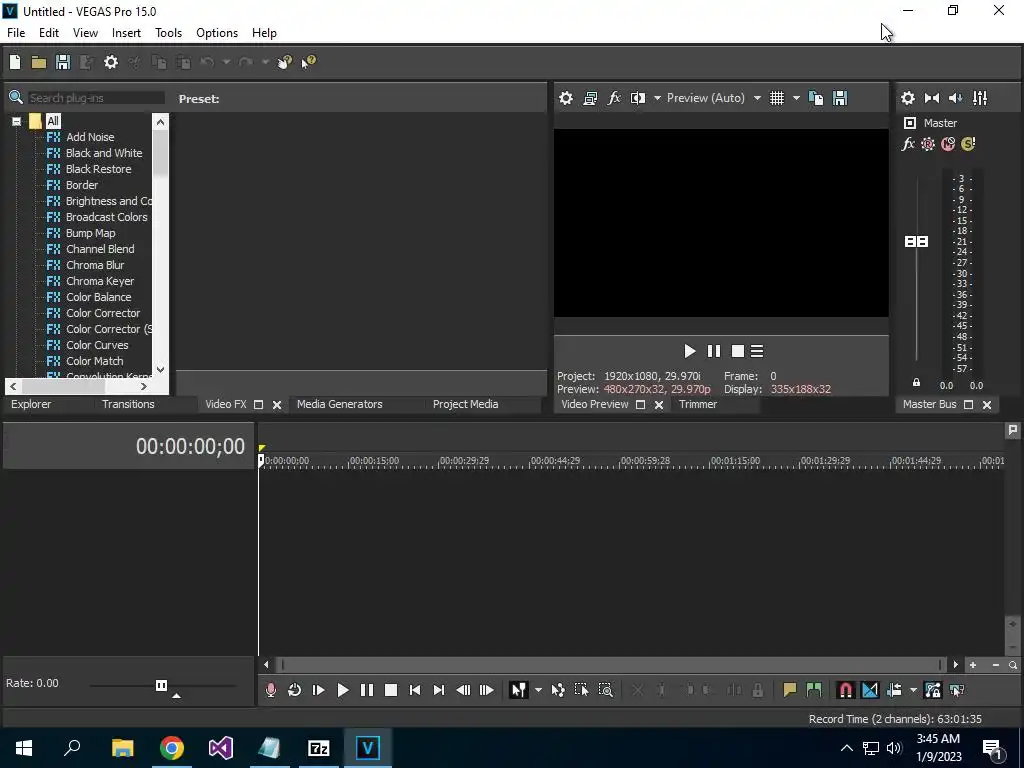Open overlays grid dropdown arrow
The height and width of the screenshot is (768, 1024).
[796, 98]
